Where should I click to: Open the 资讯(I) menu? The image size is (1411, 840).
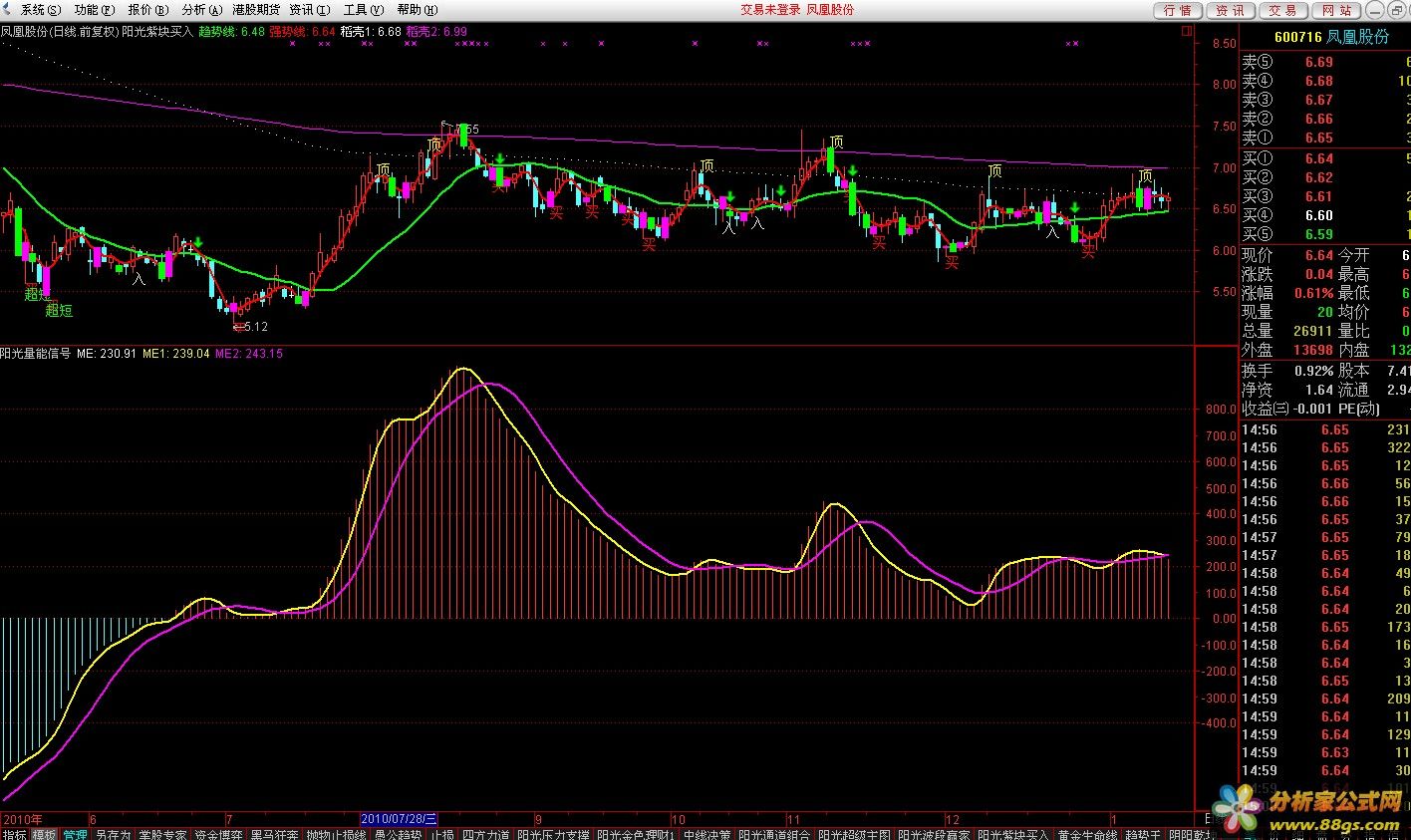[310, 10]
